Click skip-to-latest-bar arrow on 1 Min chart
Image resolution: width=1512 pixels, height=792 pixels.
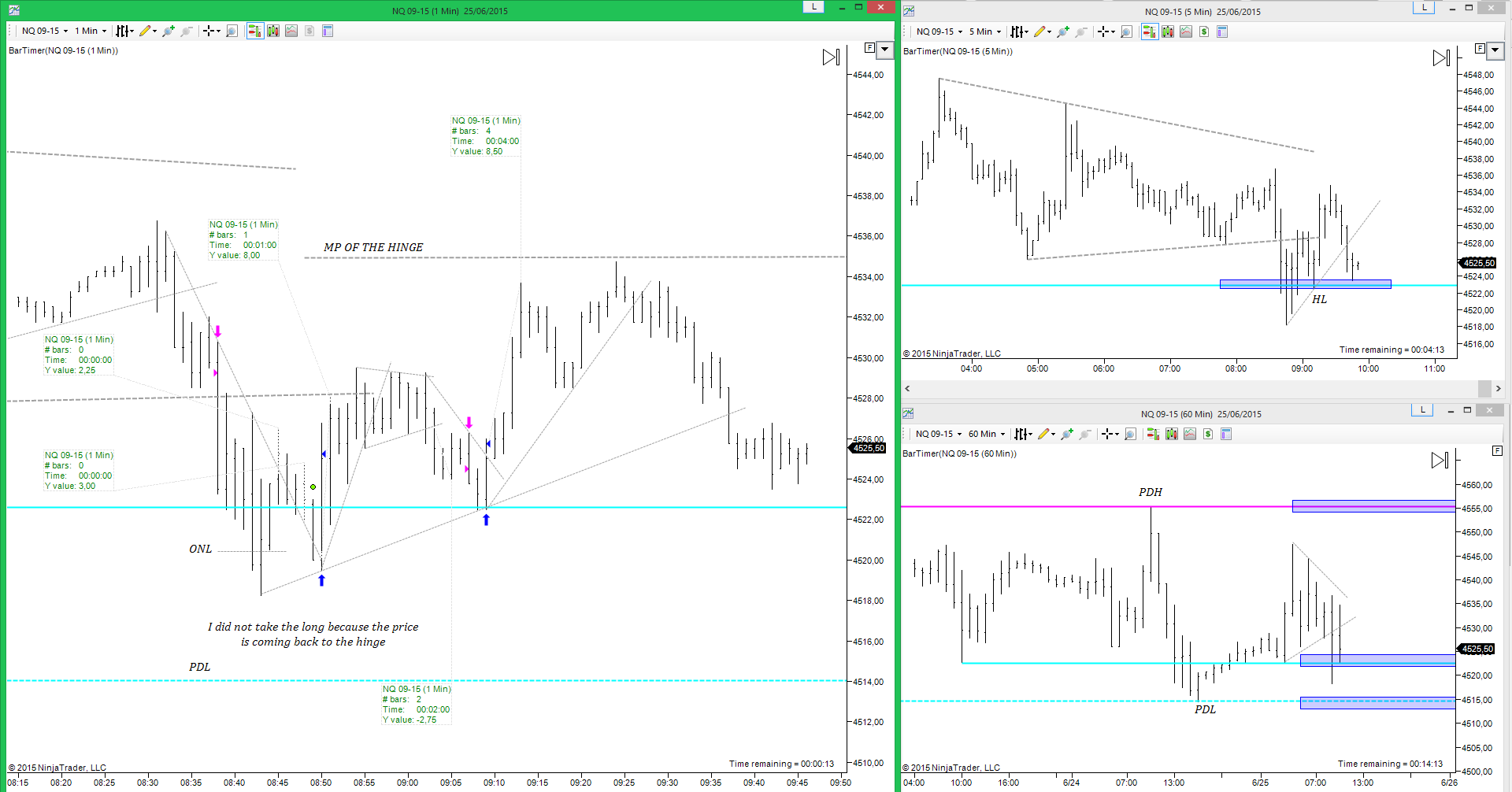[831, 57]
